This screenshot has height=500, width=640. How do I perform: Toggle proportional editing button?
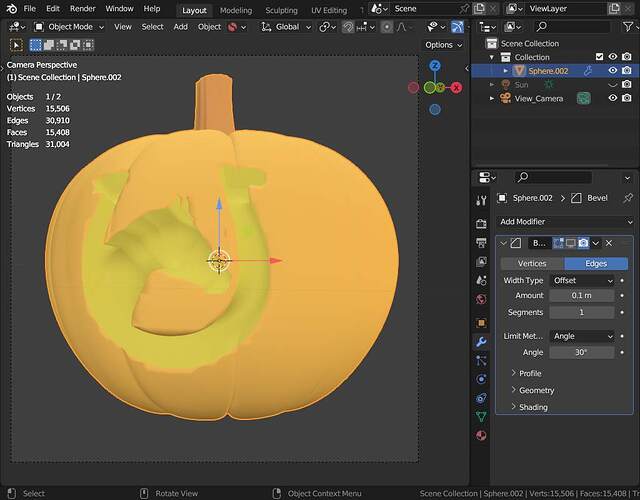[x=386, y=27]
